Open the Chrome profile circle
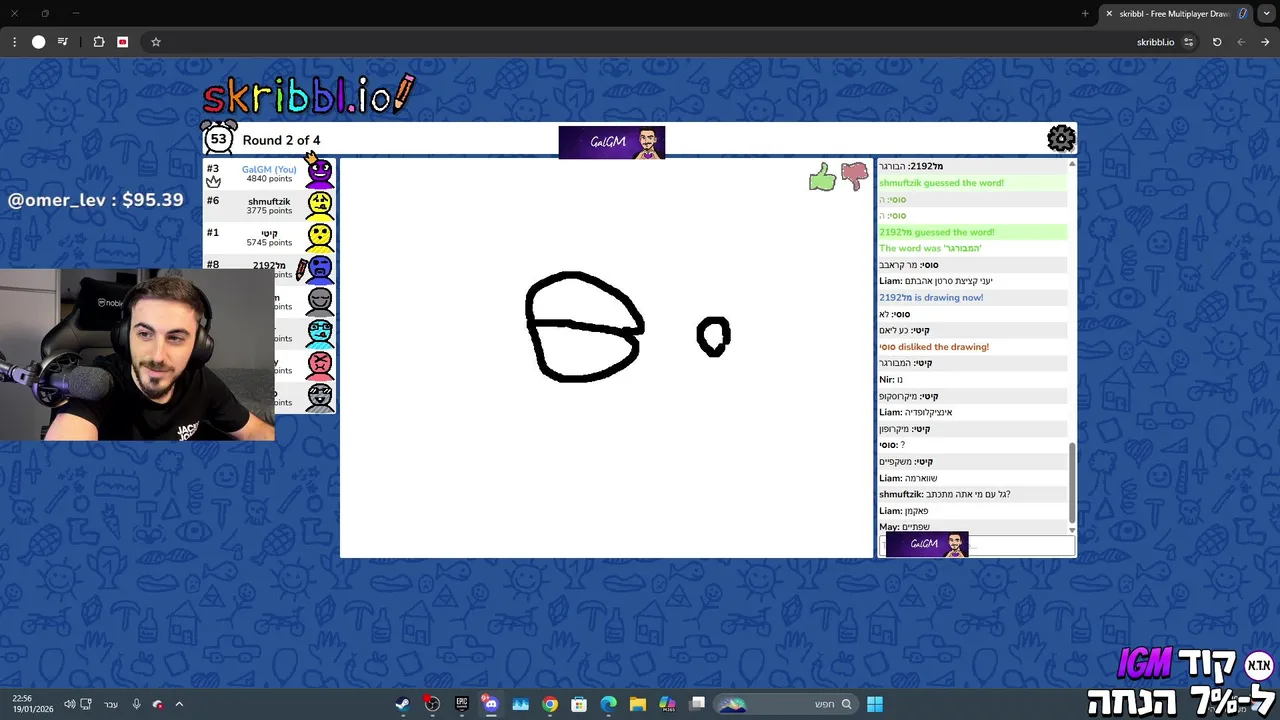 pos(39,42)
